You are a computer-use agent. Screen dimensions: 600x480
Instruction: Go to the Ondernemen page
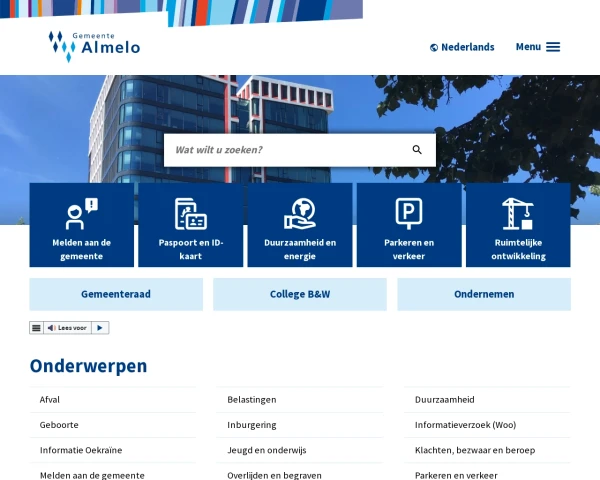click(484, 294)
